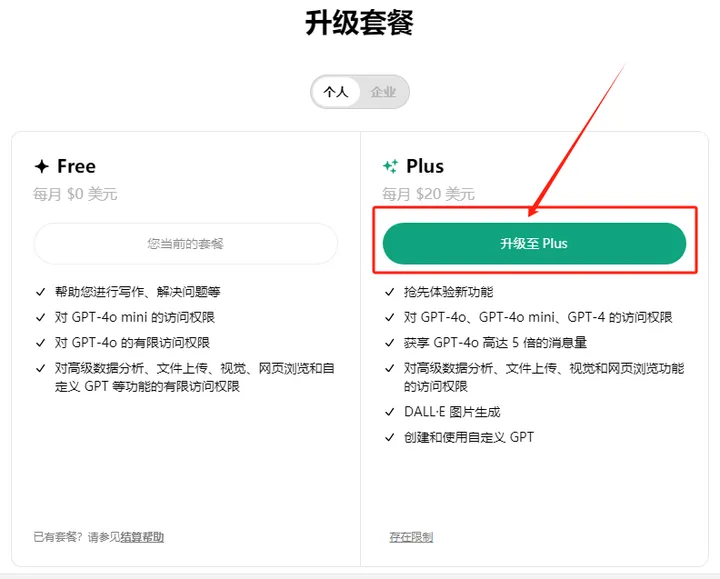Click checkmark beside 创建和使用自定义 GPT
The image size is (720, 579).
[x=390, y=437]
